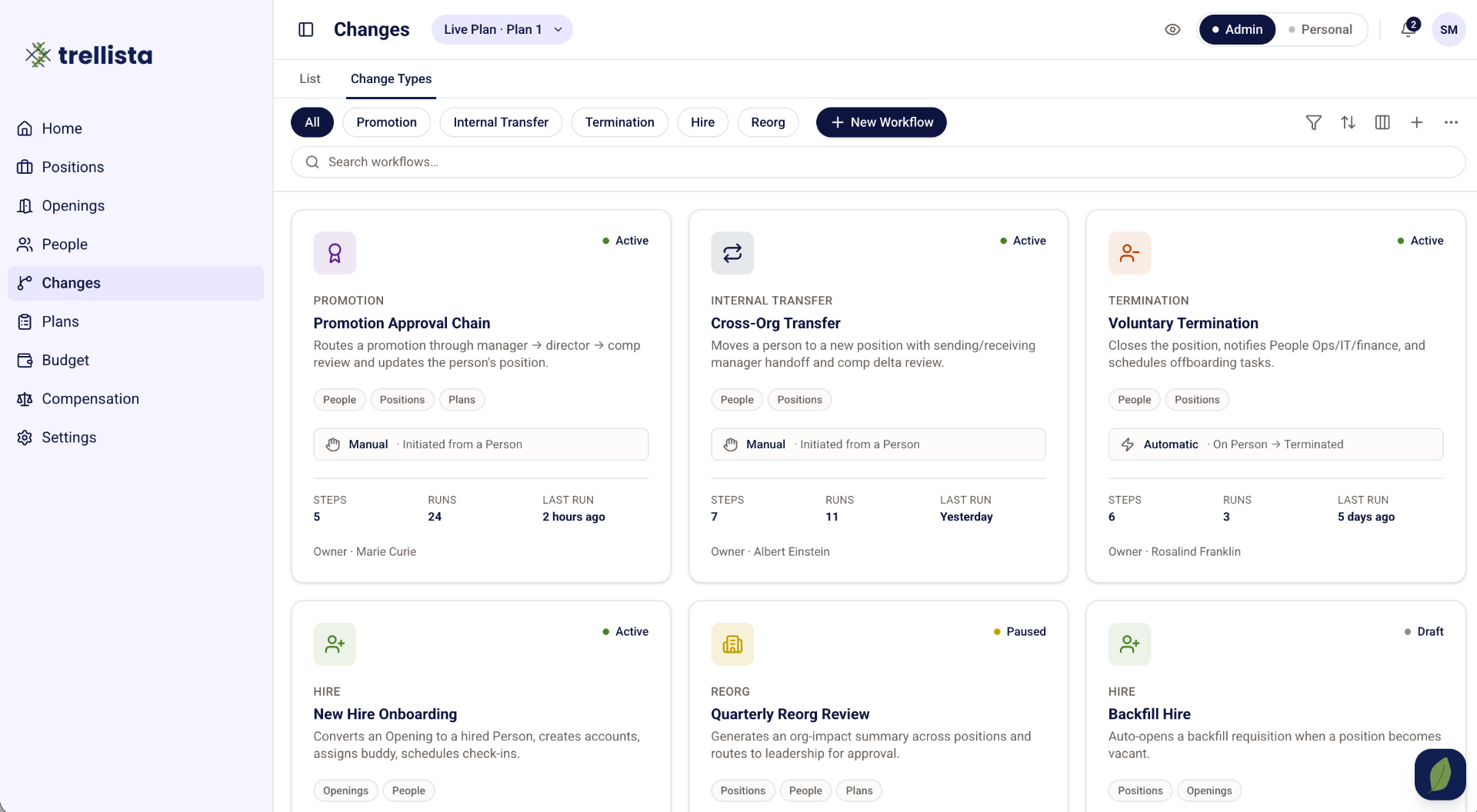Click People tag on Voluntary Termination
Image resolution: width=1477 pixels, height=812 pixels.
(x=1134, y=400)
